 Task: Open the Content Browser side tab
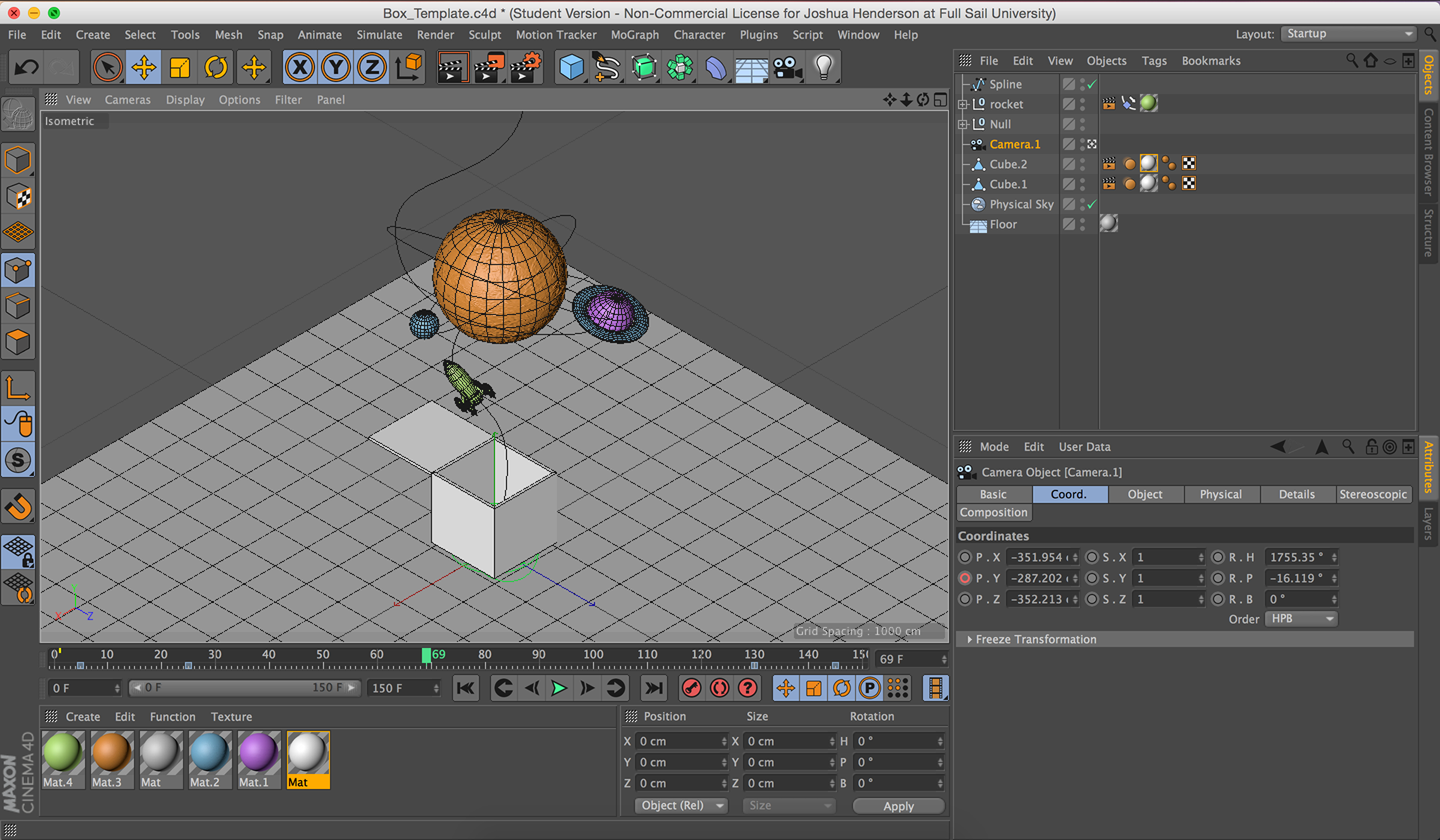click(x=1429, y=151)
